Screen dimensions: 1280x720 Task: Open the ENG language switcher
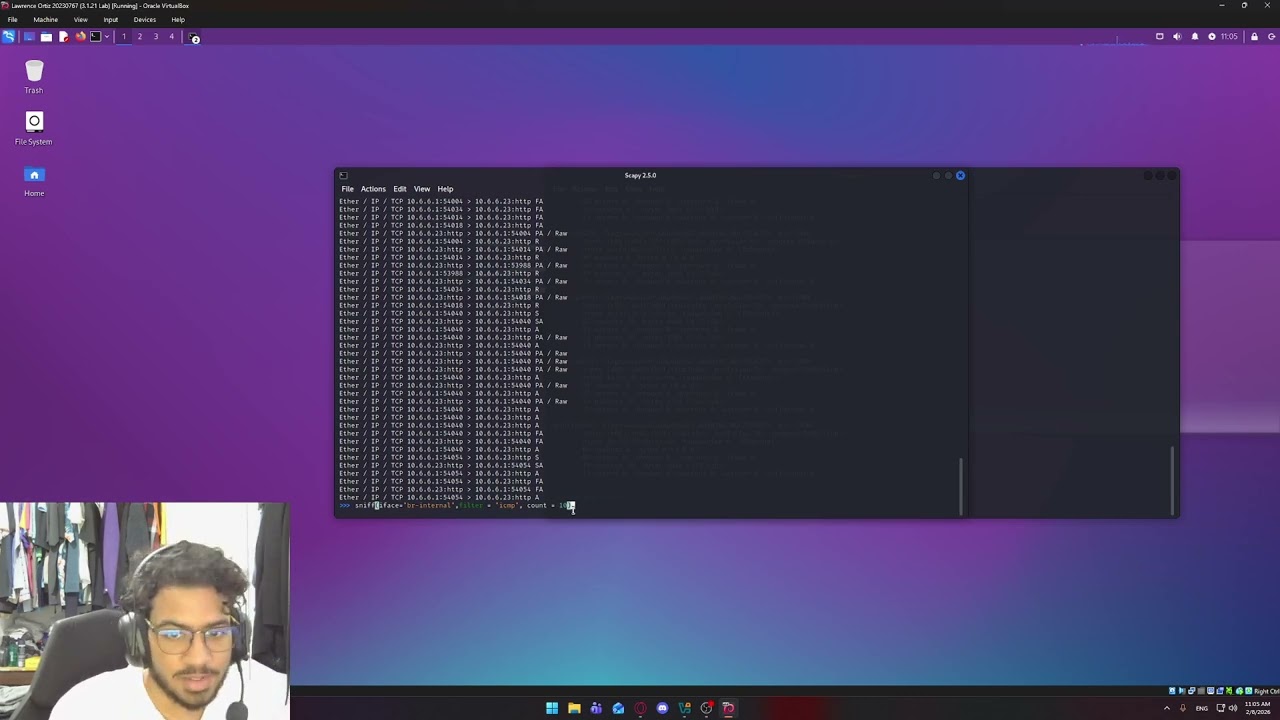(x=1202, y=708)
